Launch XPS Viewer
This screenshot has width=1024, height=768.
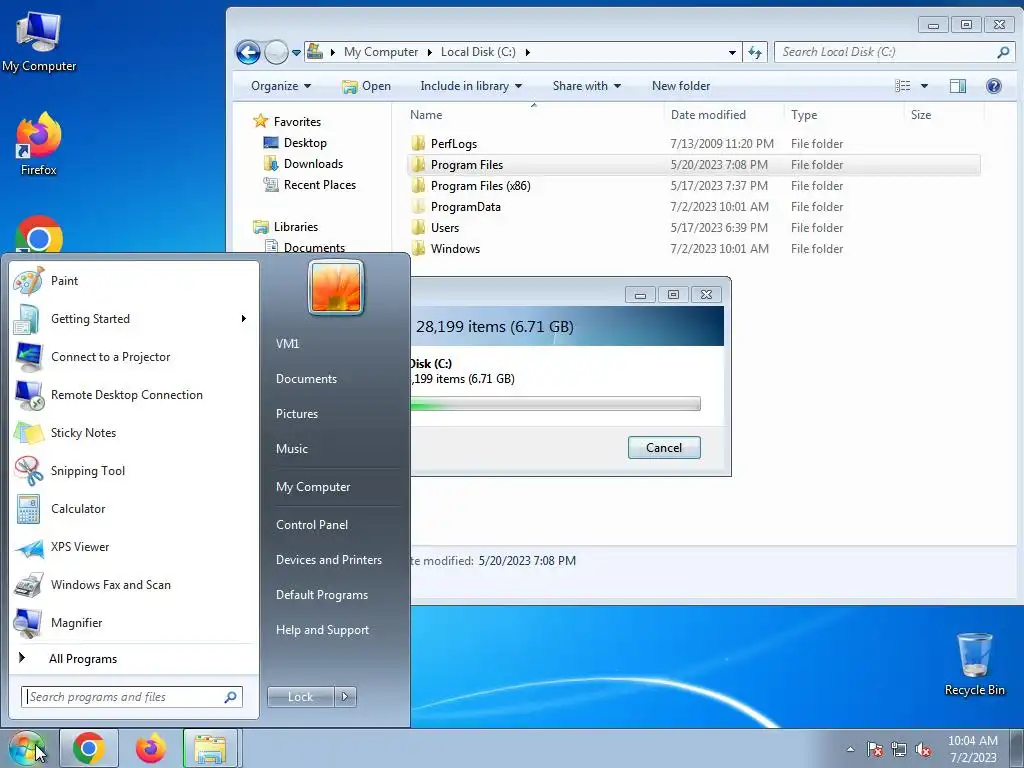click(x=134, y=547)
